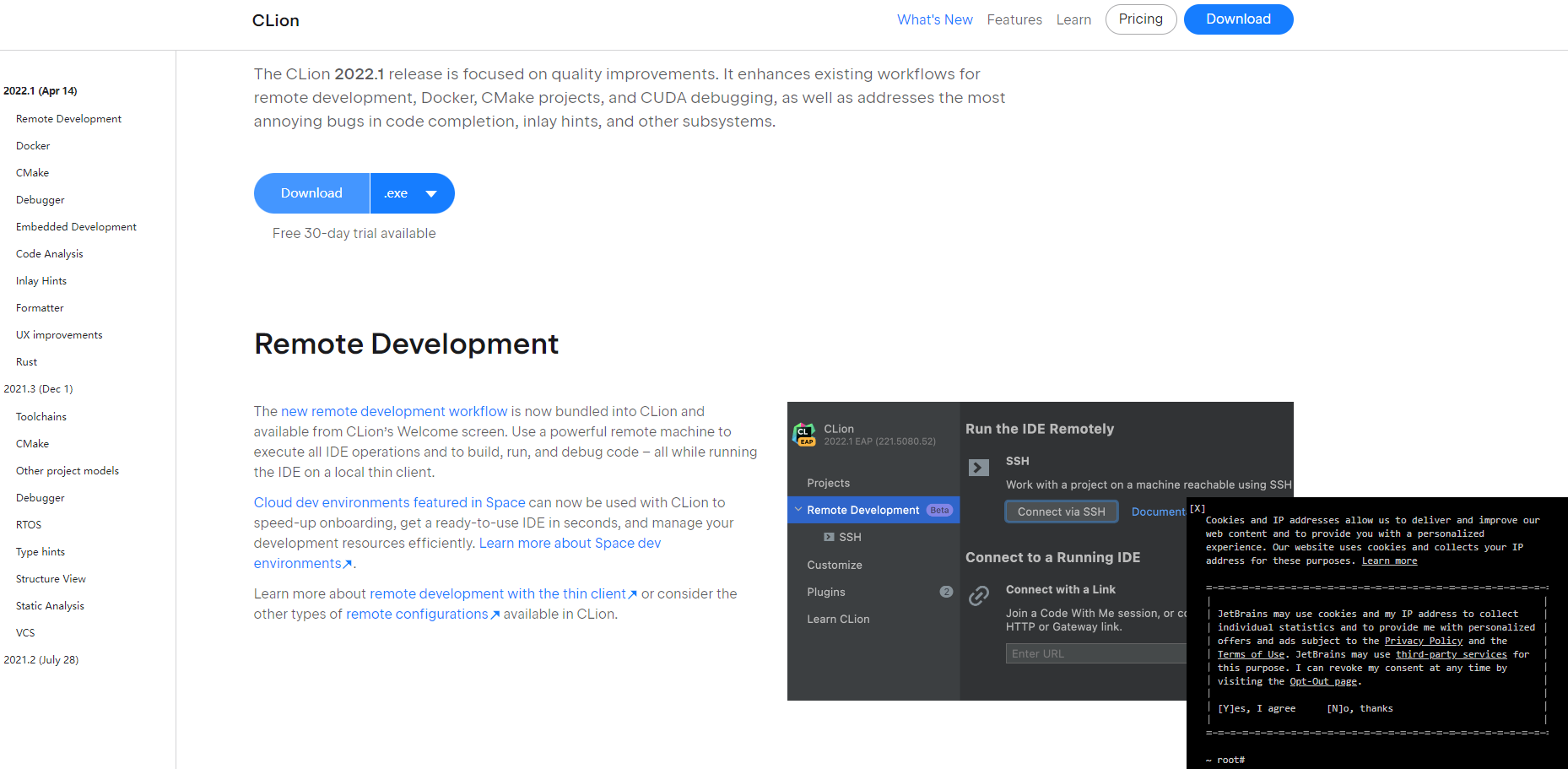Open Cloud dev environments featured in Space link

[389, 502]
